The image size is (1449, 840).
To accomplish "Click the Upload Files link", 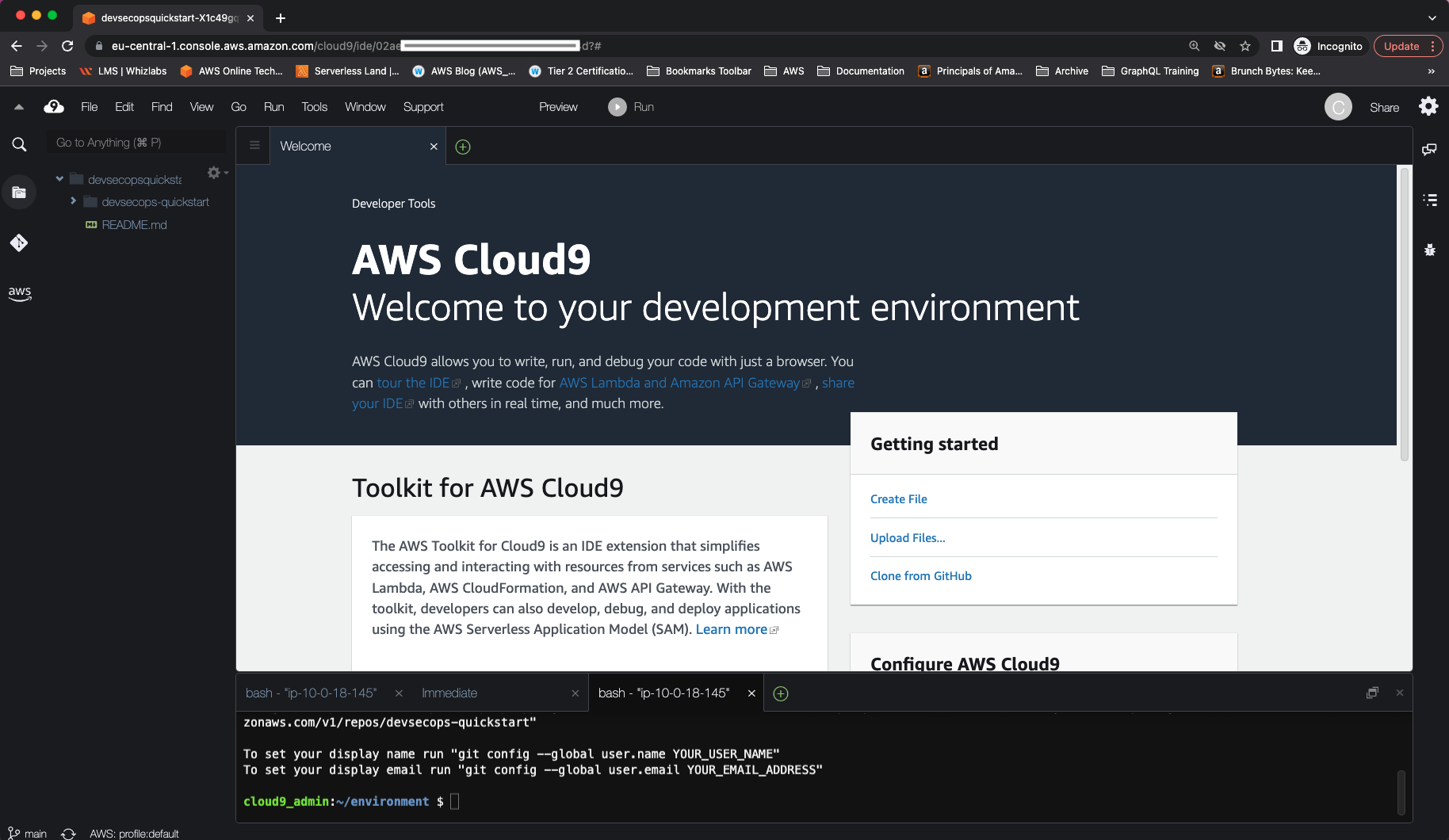I will coord(908,538).
